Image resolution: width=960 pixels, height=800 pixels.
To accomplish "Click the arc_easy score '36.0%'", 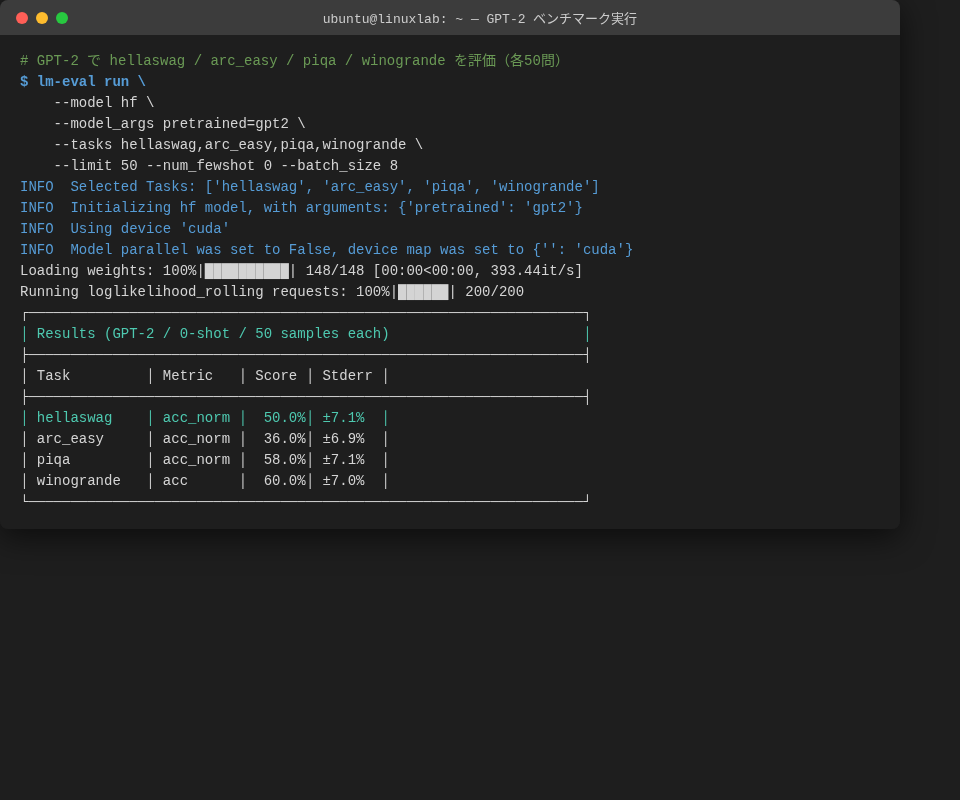I will pyautogui.click(x=285, y=439).
